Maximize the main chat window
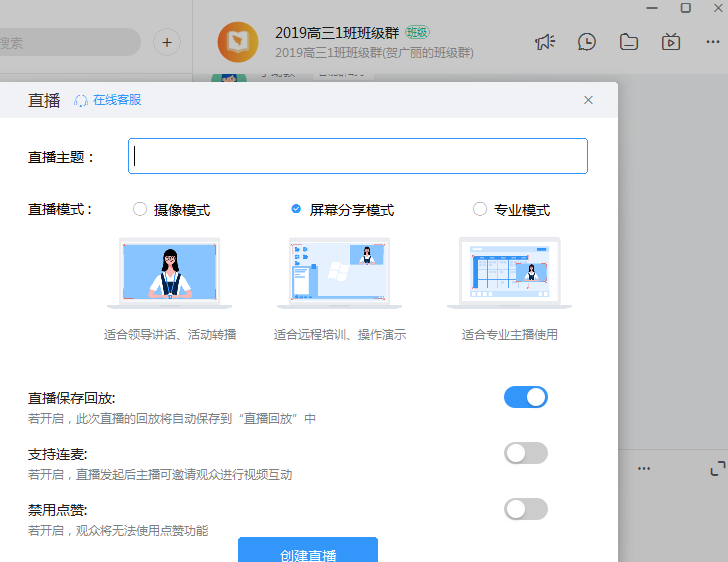The width and height of the screenshot is (728, 562). 685,8
